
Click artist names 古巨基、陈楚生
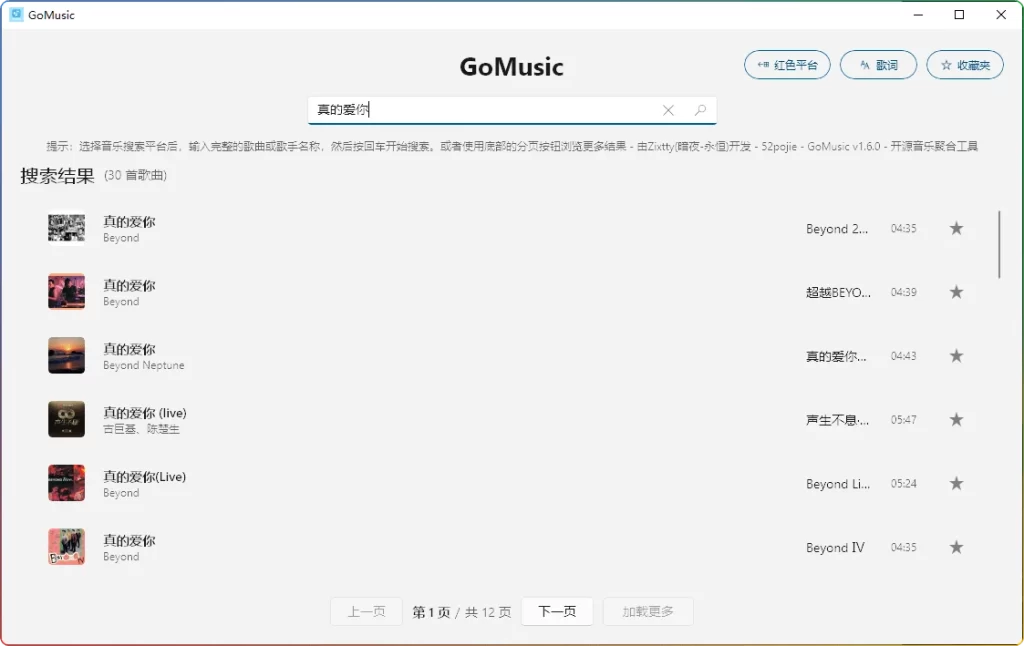click(141, 429)
